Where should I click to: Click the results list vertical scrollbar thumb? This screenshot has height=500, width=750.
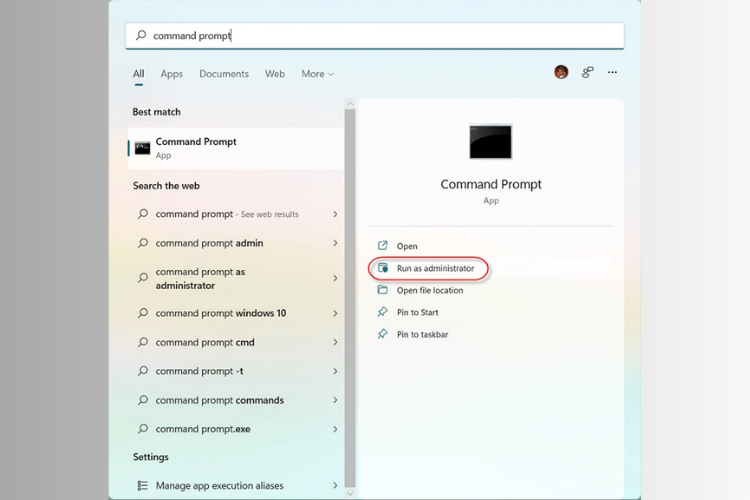(x=350, y=297)
